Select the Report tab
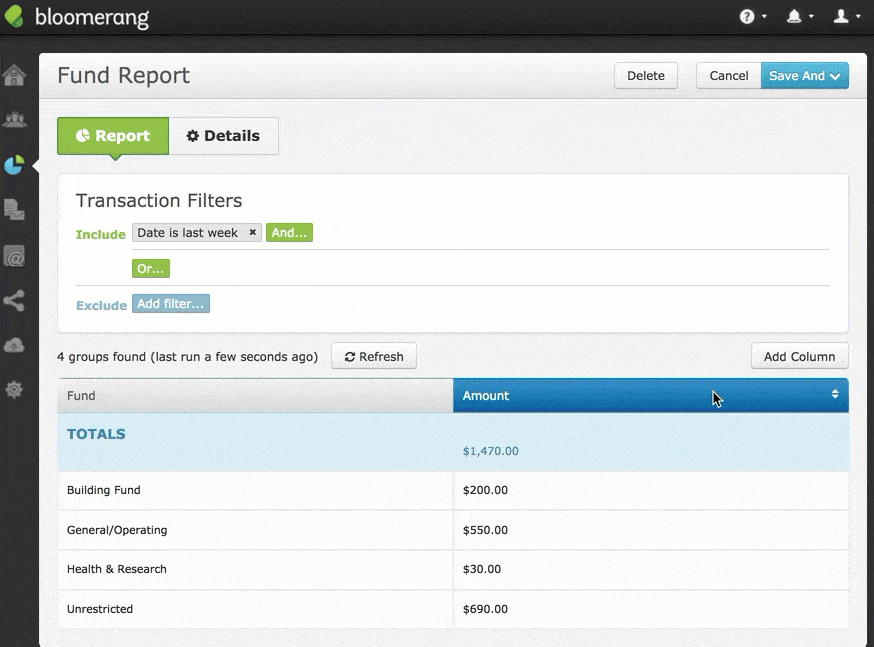 point(113,136)
